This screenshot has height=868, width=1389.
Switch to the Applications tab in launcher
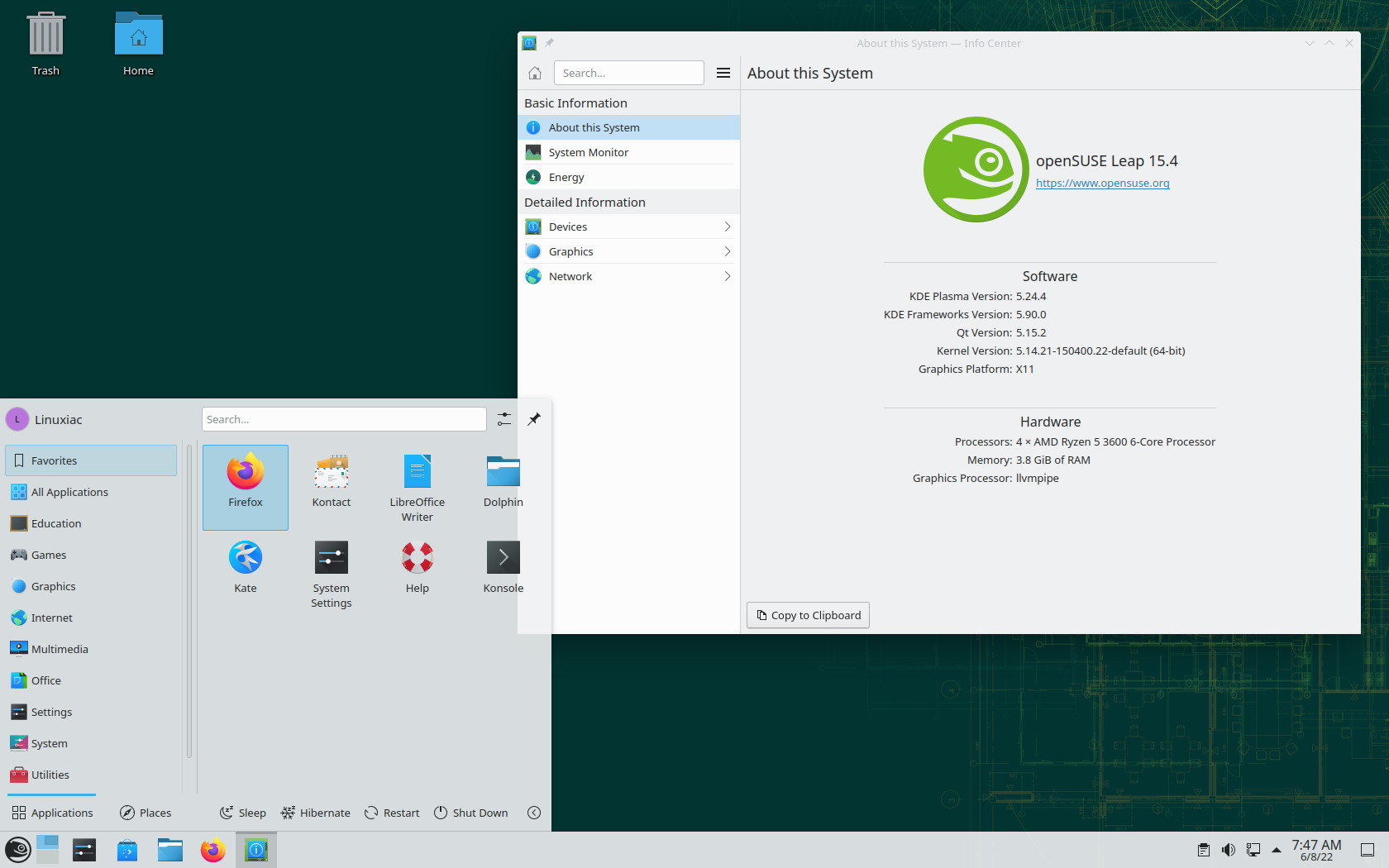point(52,813)
